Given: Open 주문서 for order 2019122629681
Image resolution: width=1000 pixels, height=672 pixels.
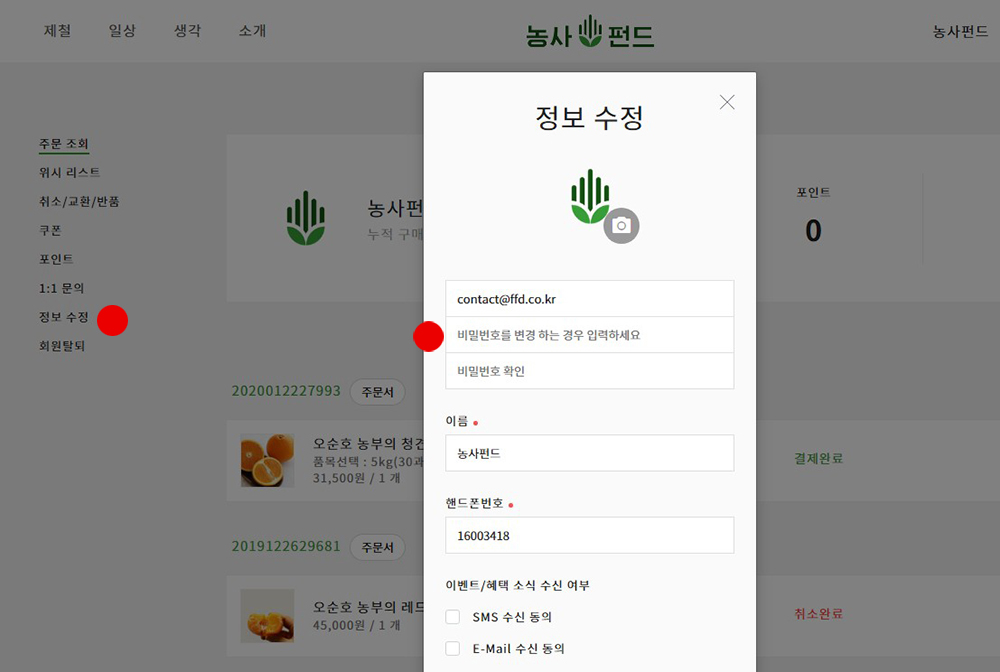Looking at the screenshot, I should [378, 547].
